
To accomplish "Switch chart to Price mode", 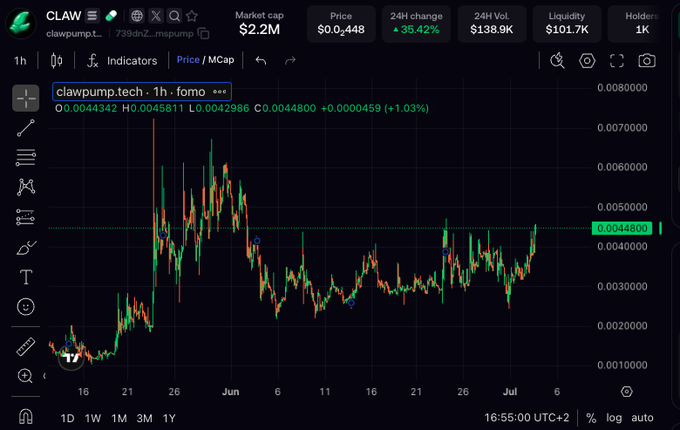I will (188, 60).
